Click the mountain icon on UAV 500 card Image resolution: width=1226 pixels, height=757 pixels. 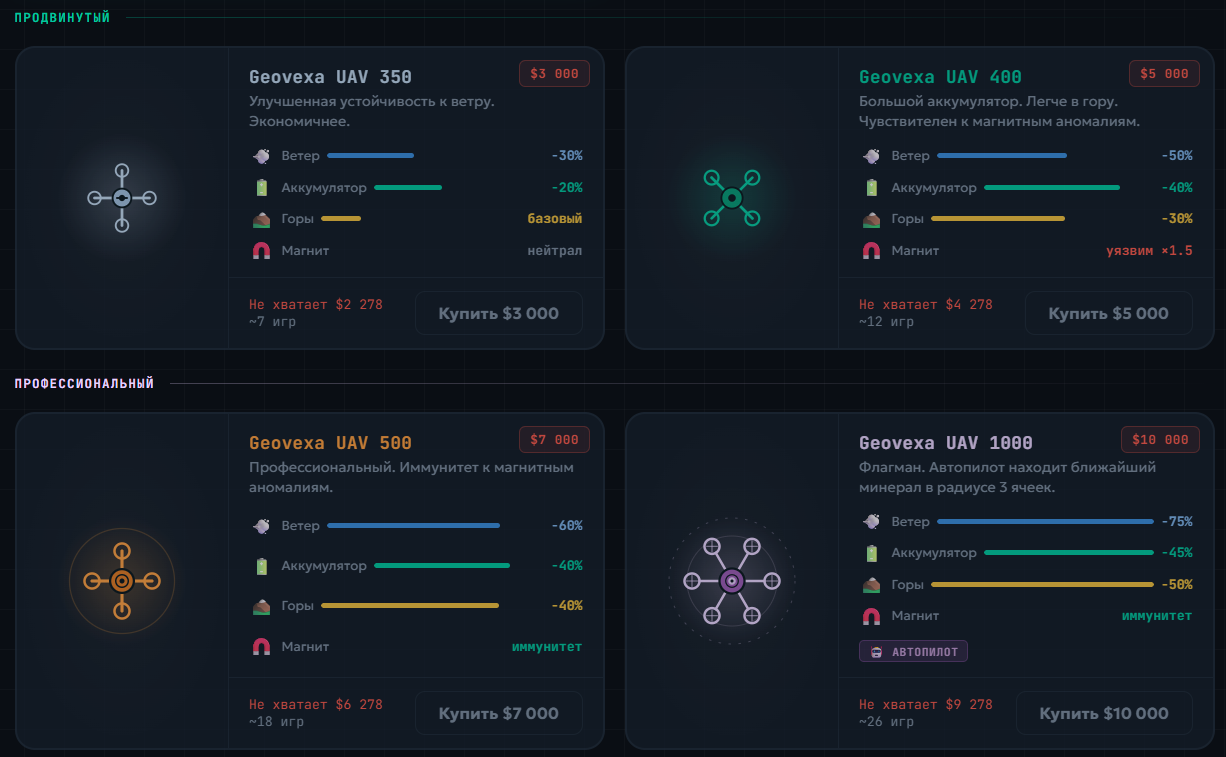[x=261, y=606]
